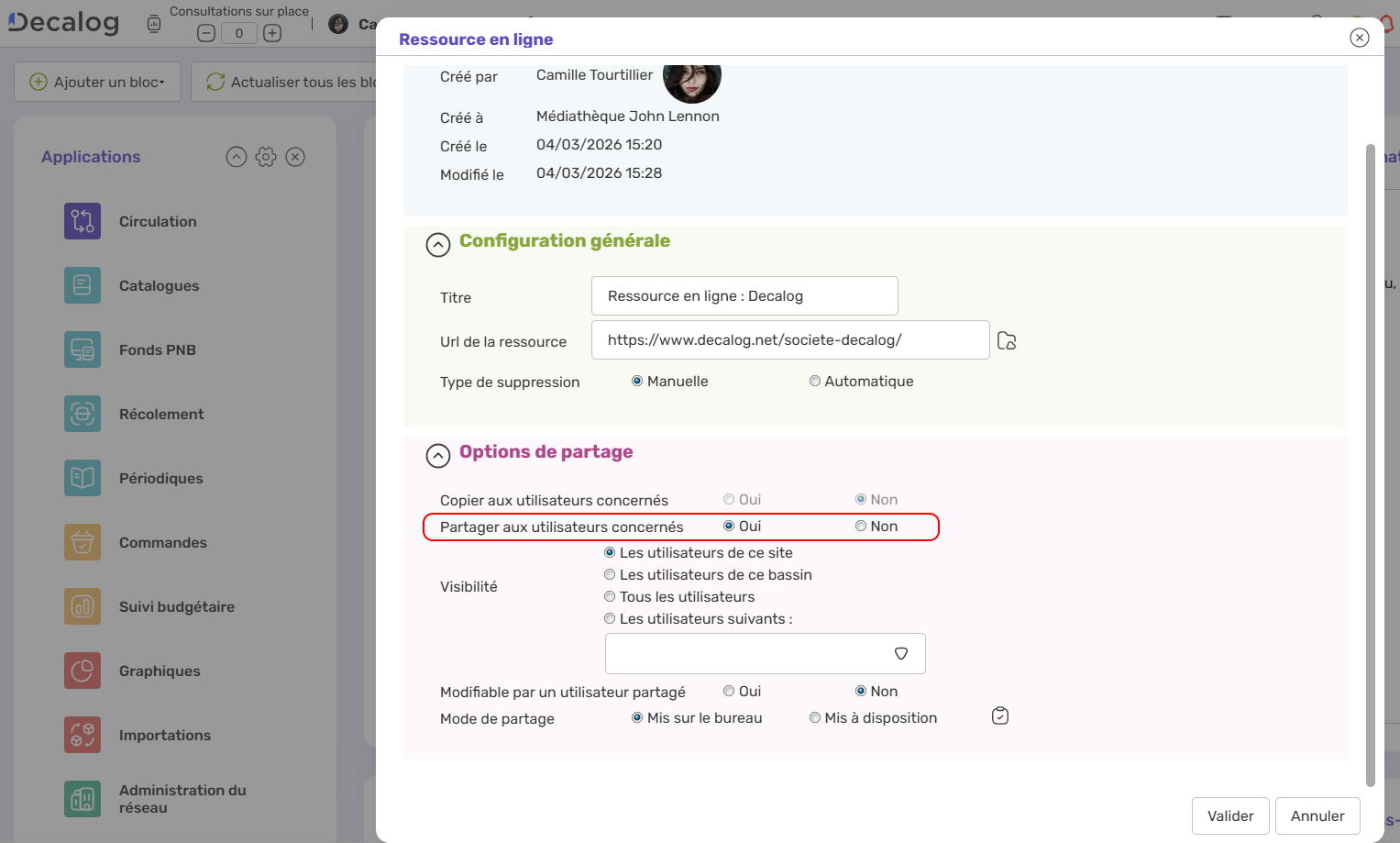Click the clipboard icon next to Mode de partage
The image size is (1400, 843).
coord(1000,715)
